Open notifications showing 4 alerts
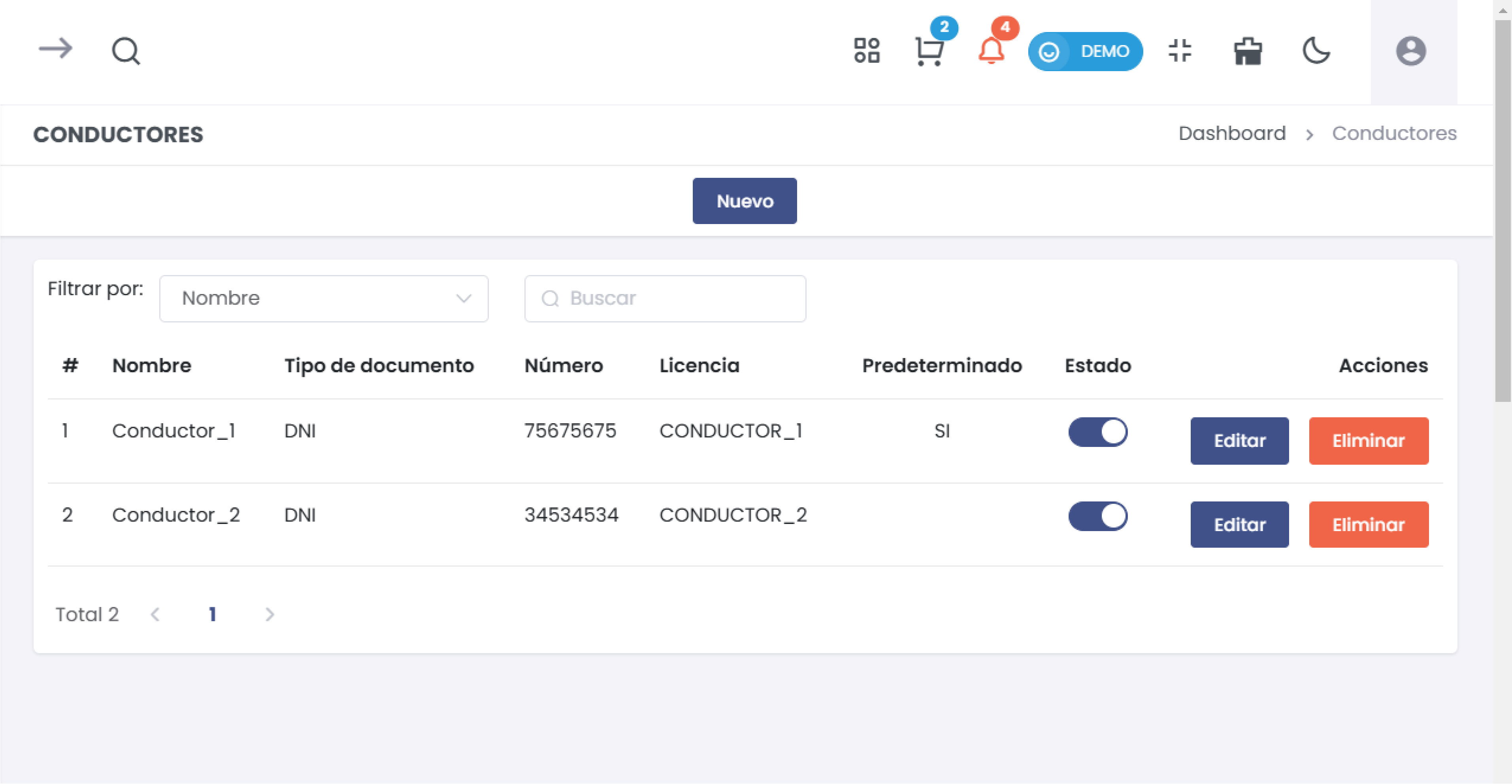Viewport: 1512px width, 784px height. (992, 53)
